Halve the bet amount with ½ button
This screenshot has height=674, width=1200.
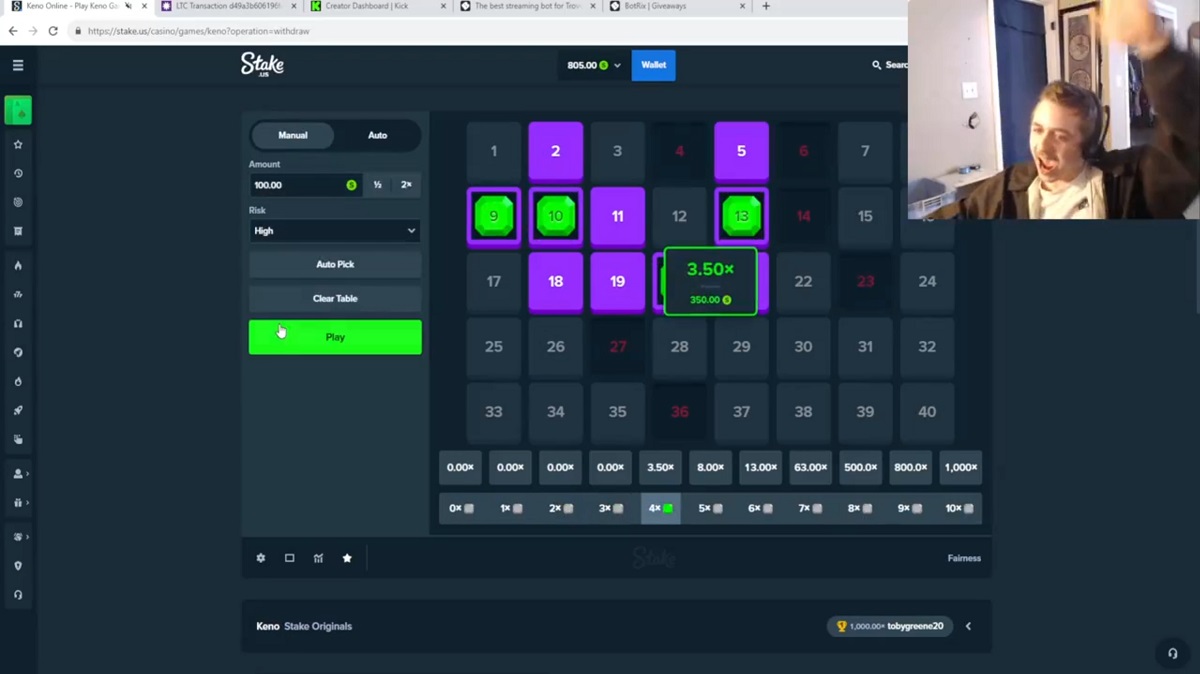pos(377,185)
